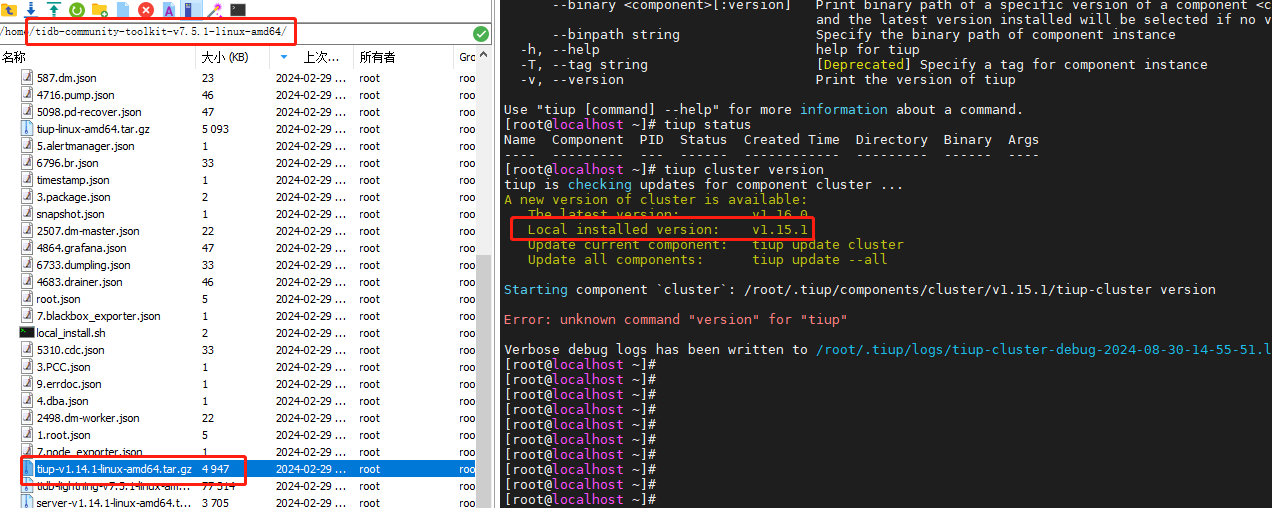This screenshot has height=508, width=1272.
Task: Click the tiup-linux-amd64.tar.gz archive icon
Action: tap(27, 129)
